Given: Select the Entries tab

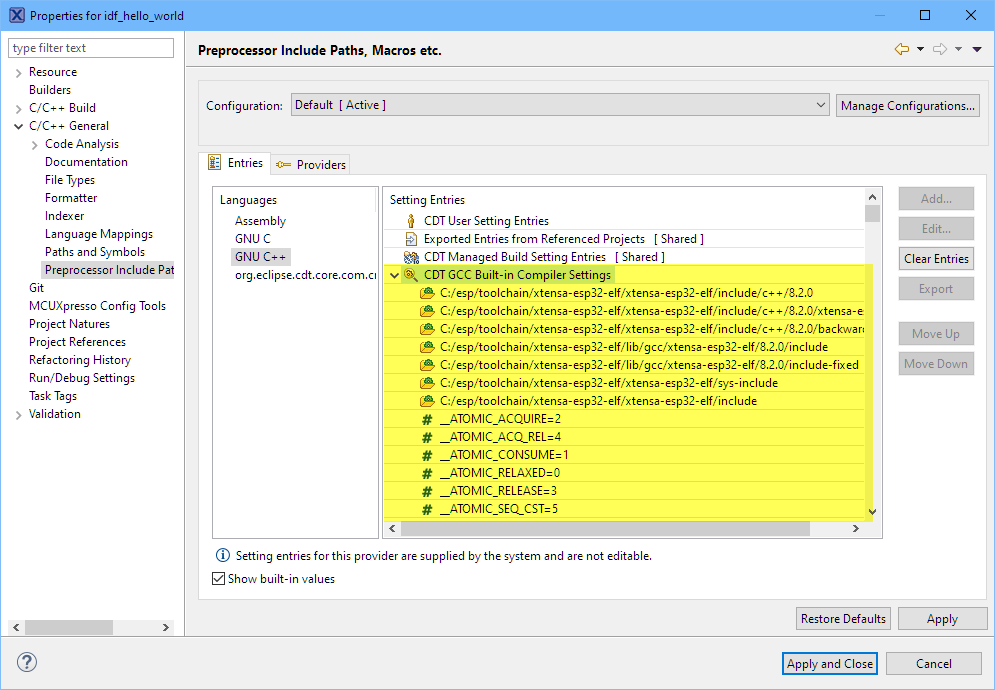Looking at the screenshot, I should click(x=236, y=163).
